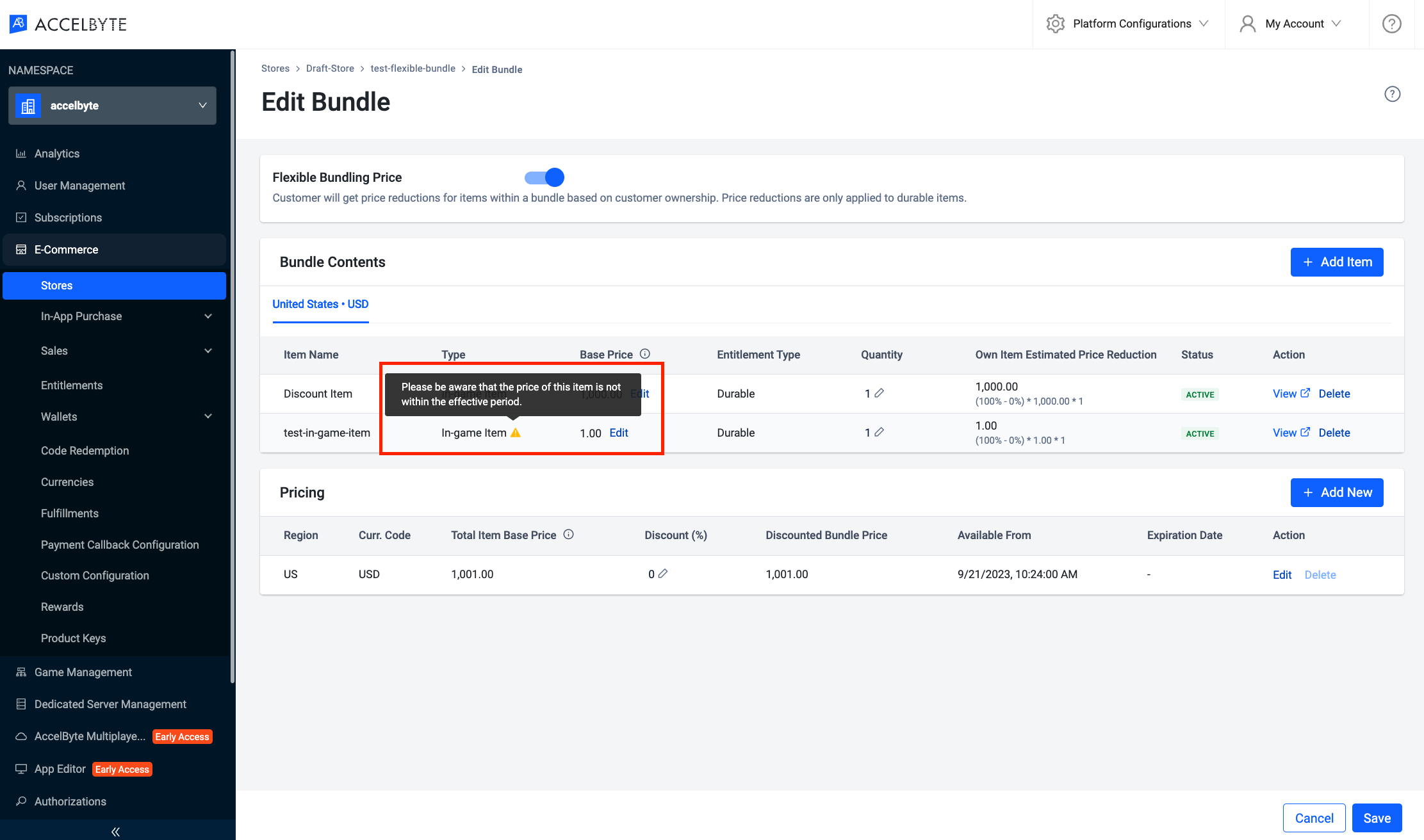Open Entitlements in the sidebar
This screenshot has width=1424, height=840.
[x=72, y=385]
